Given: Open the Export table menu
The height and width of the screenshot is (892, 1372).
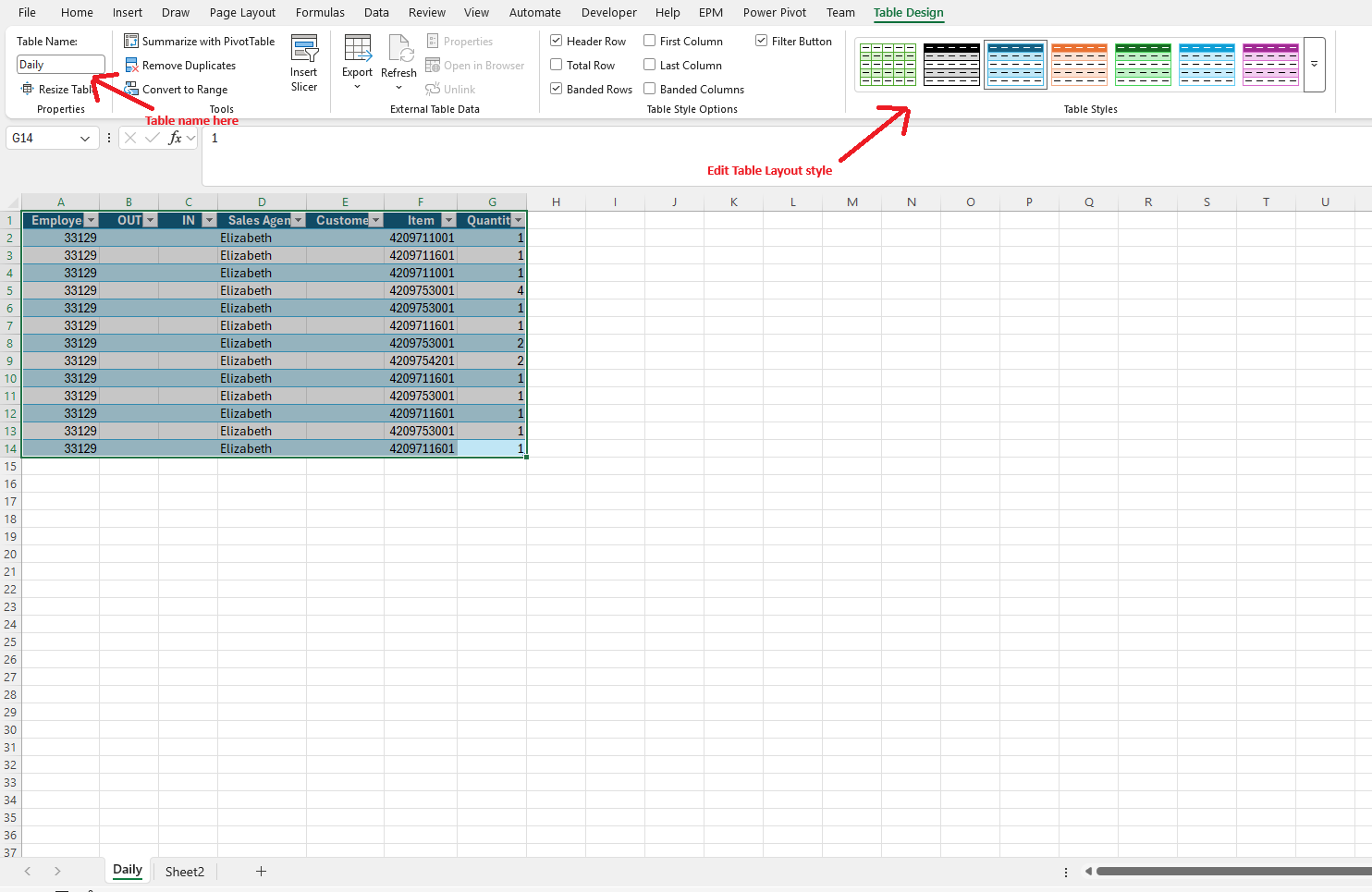Looking at the screenshot, I should pyautogui.click(x=357, y=63).
